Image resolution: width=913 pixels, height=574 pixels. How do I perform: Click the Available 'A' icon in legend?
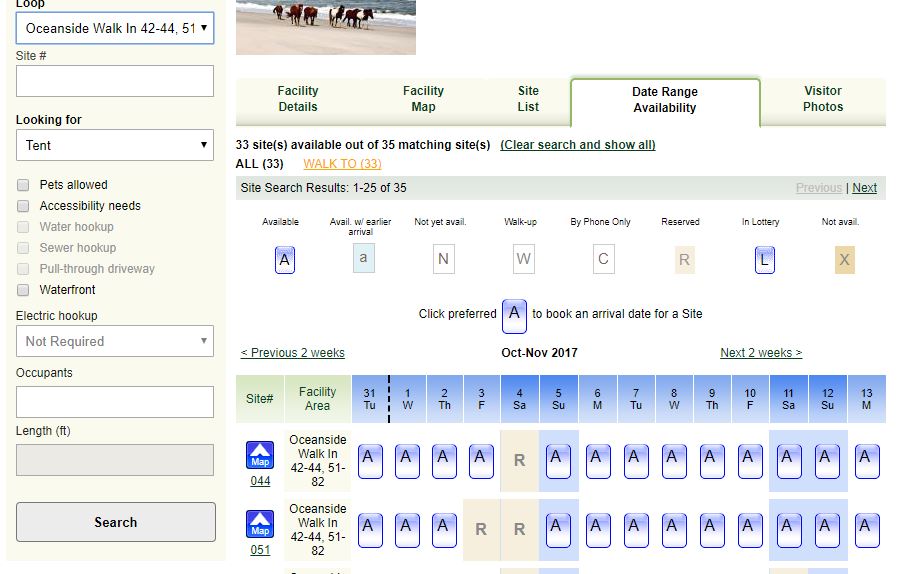pyautogui.click(x=285, y=260)
